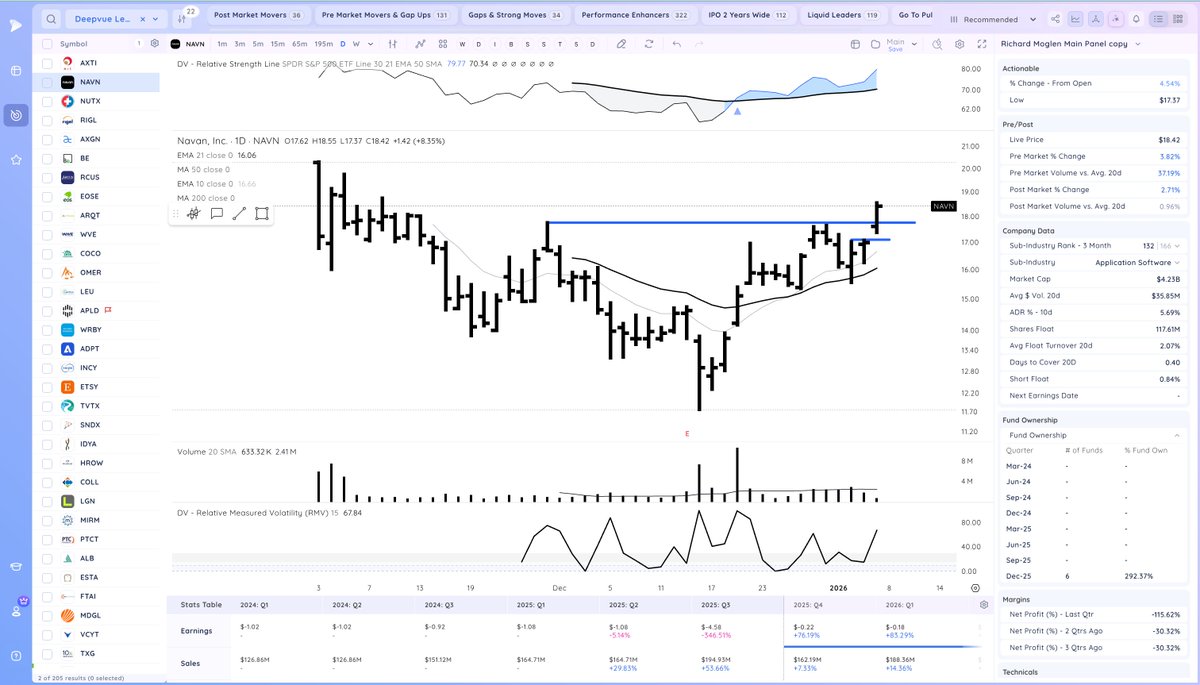Viewport: 1200px width, 685px height.
Task: Check the RIGL row checkbox
Action: [x=47, y=120]
